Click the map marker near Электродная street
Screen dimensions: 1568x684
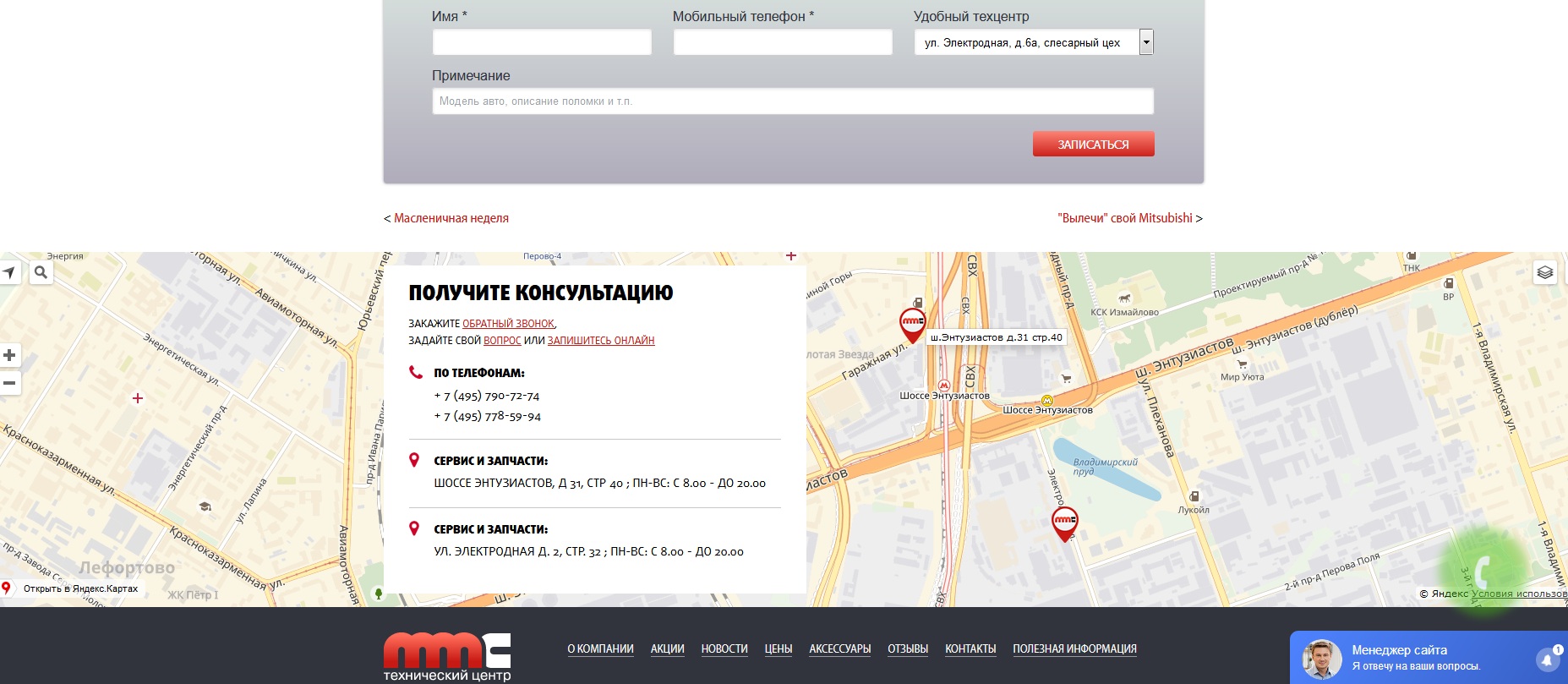click(x=1064, y=523)
